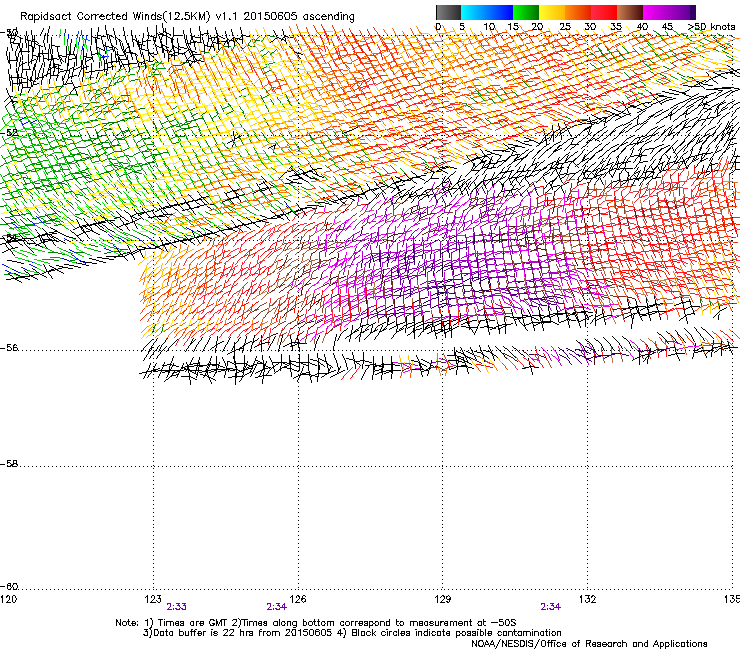Image resolution: width=740 pixels, height=650 pixels.
Task: Click the brown 35-40 knots color segment
Action: coord(630,12)
